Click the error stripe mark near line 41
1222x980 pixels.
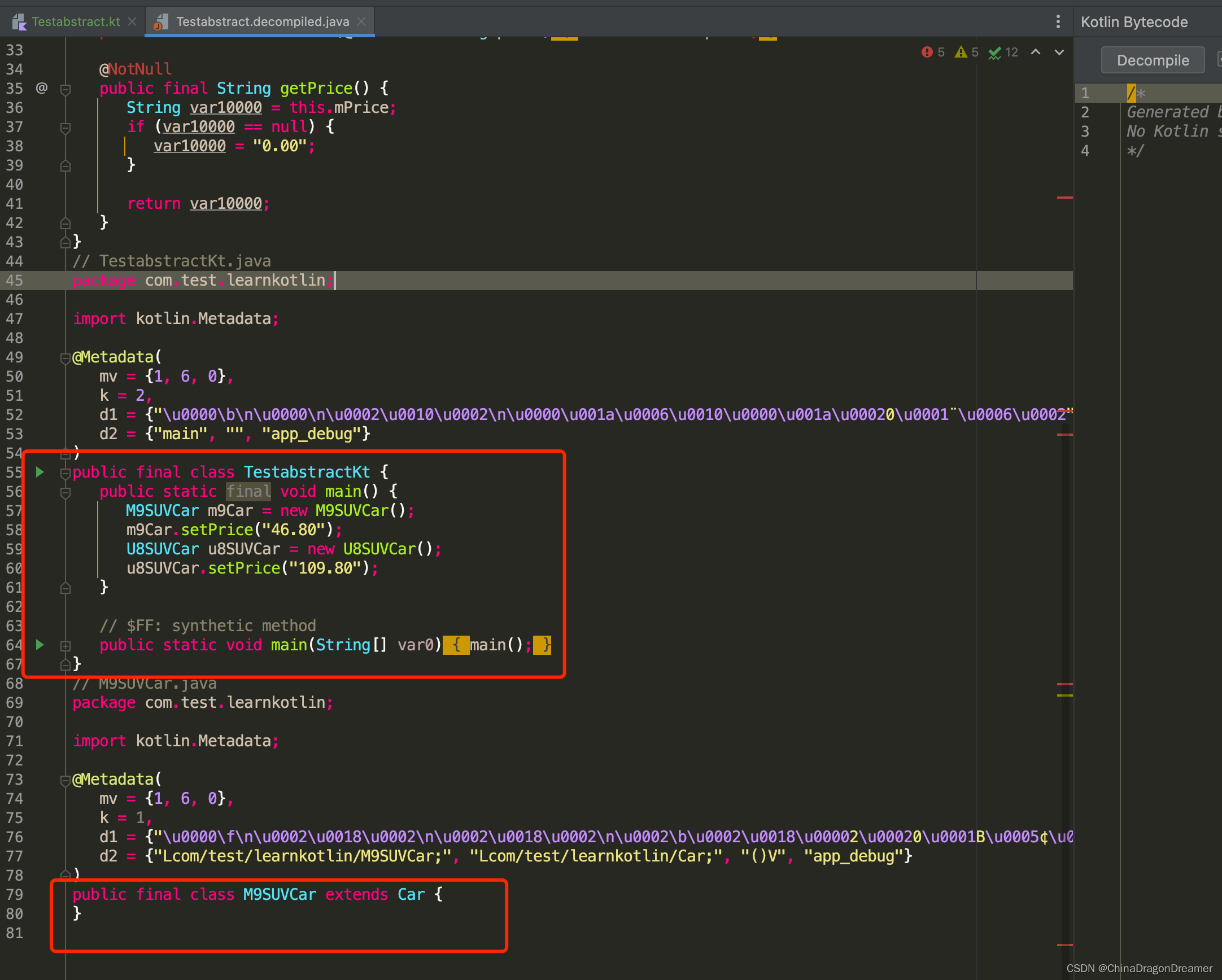click(x=1064, y=198)
